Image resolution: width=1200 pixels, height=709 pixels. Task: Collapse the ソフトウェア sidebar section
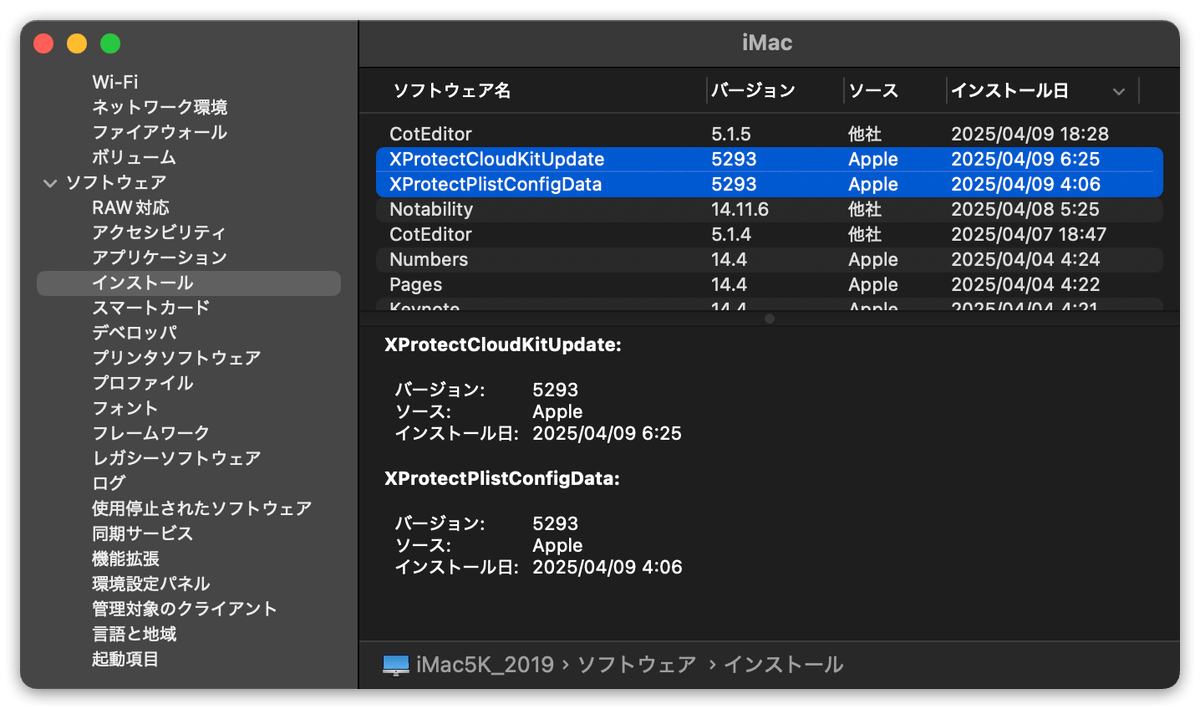pyautogui.click(x=50, y=183)
